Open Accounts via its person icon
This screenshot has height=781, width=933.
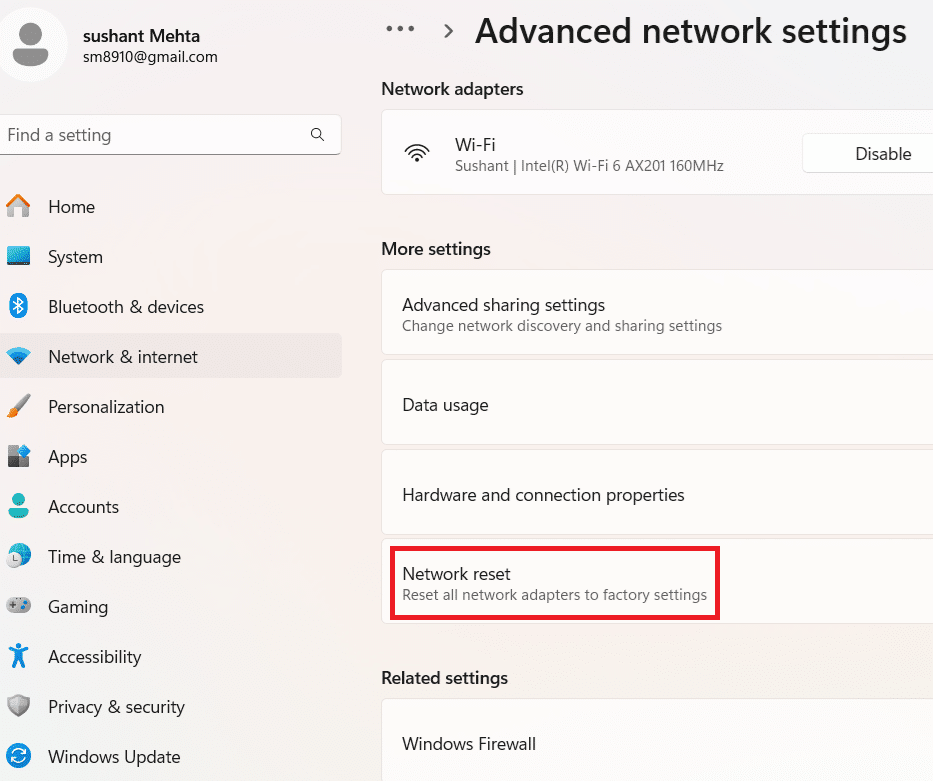pyautogui.click(x=18, y=507)
